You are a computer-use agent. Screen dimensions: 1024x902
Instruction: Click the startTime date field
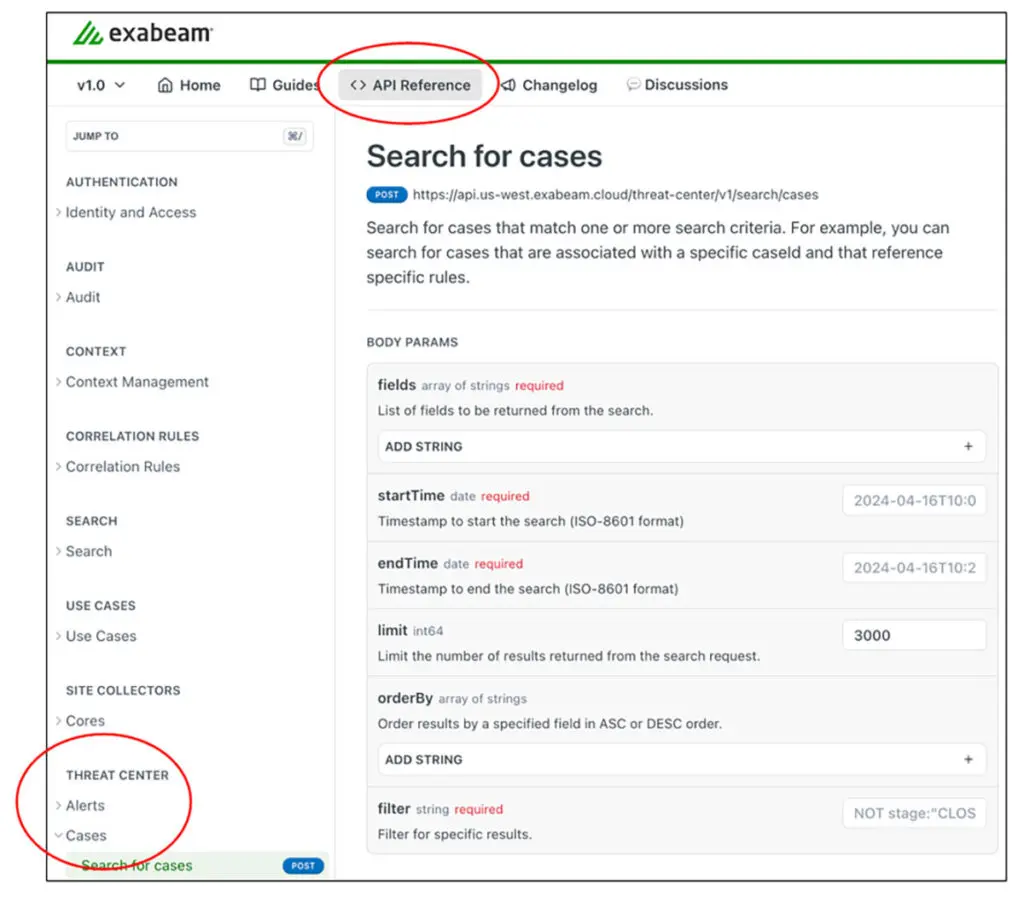click(914, 500)
